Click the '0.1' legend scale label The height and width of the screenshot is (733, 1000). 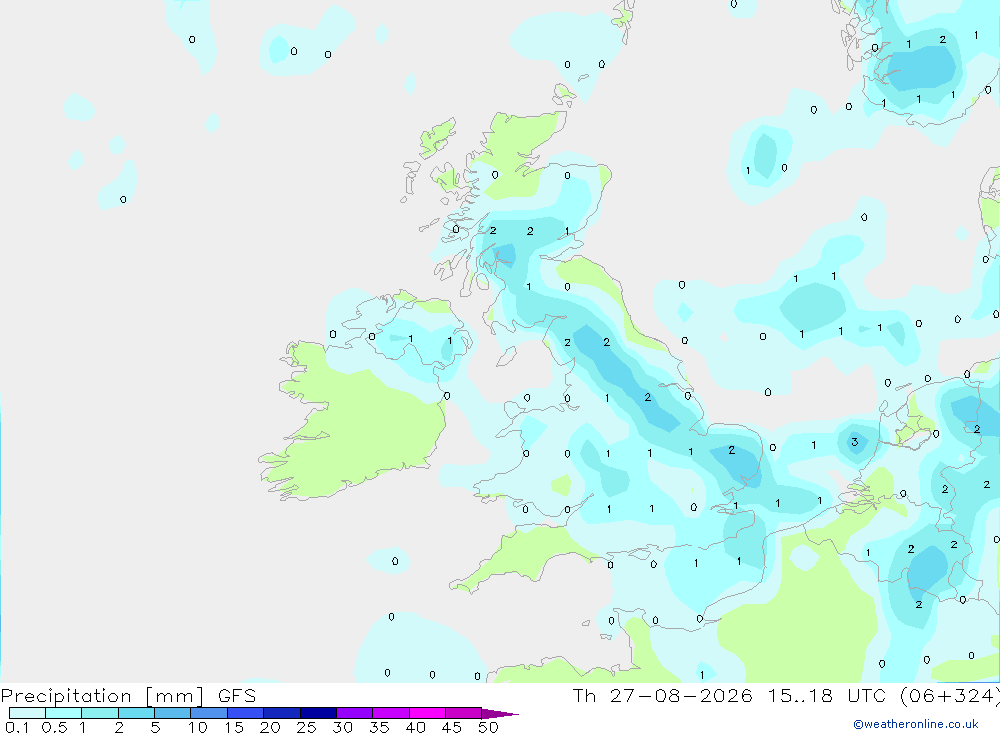17,727
